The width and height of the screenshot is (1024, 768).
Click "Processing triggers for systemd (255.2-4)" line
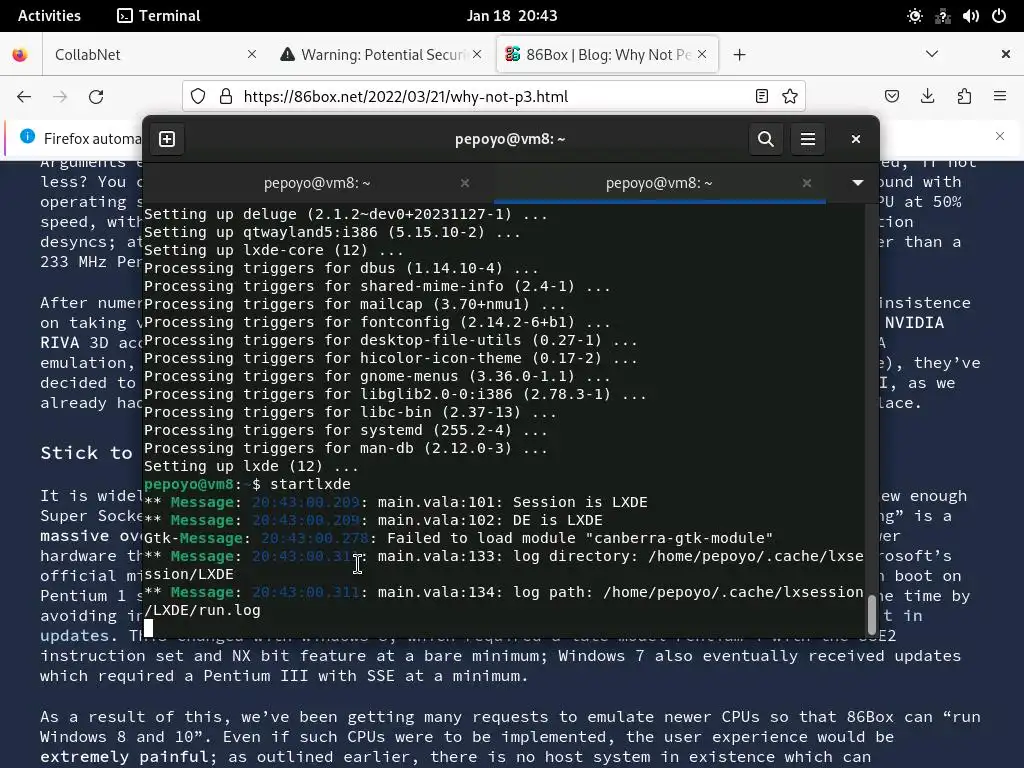[345, 430]
